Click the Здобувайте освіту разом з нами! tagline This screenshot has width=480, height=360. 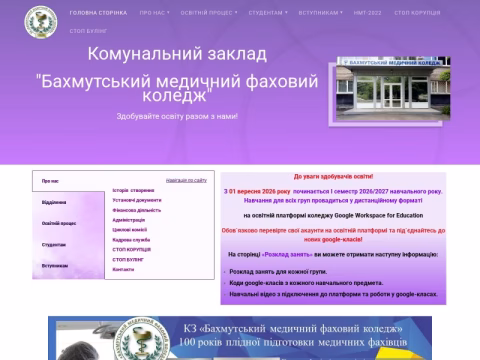point(177,116)
